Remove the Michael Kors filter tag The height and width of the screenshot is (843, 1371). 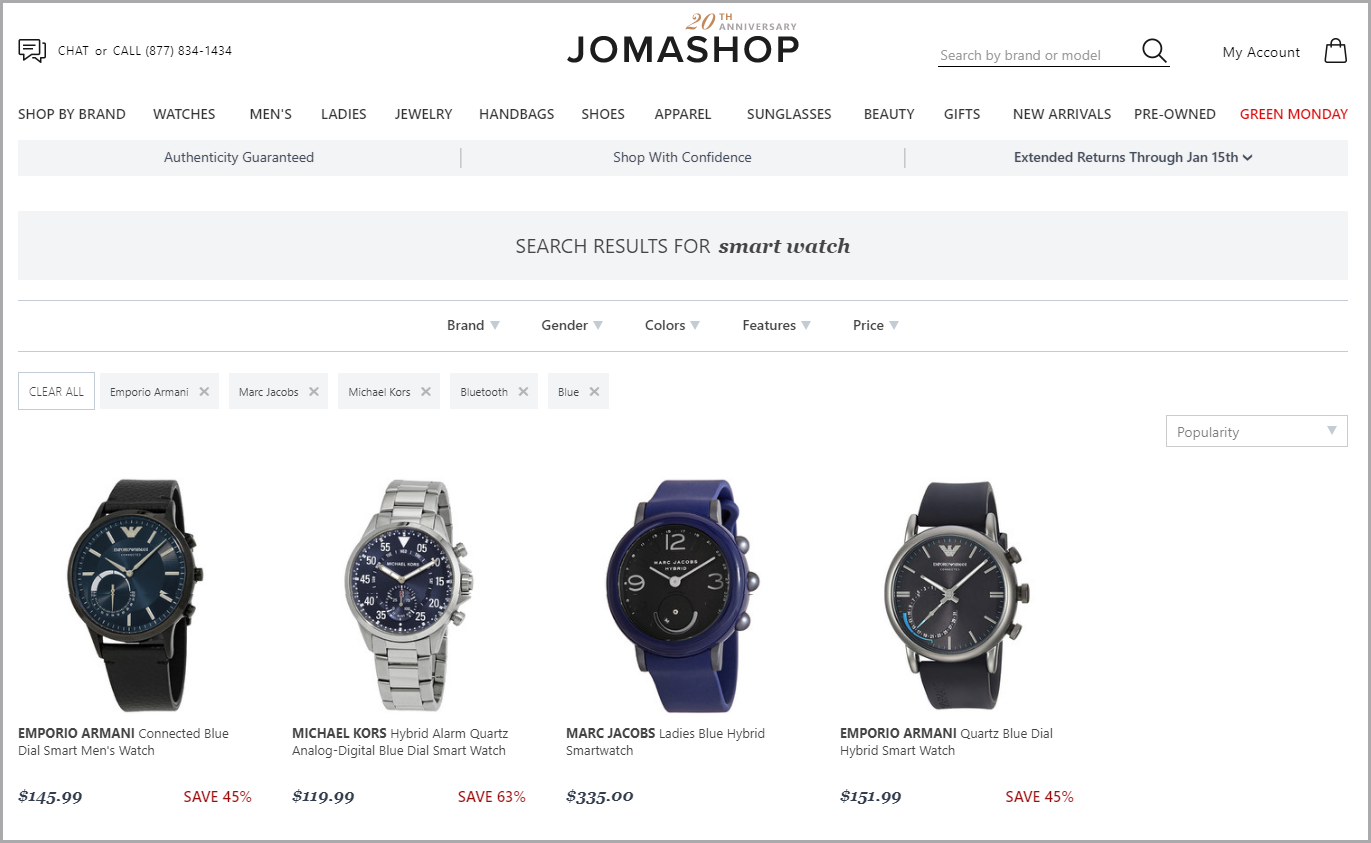point(426,392)
